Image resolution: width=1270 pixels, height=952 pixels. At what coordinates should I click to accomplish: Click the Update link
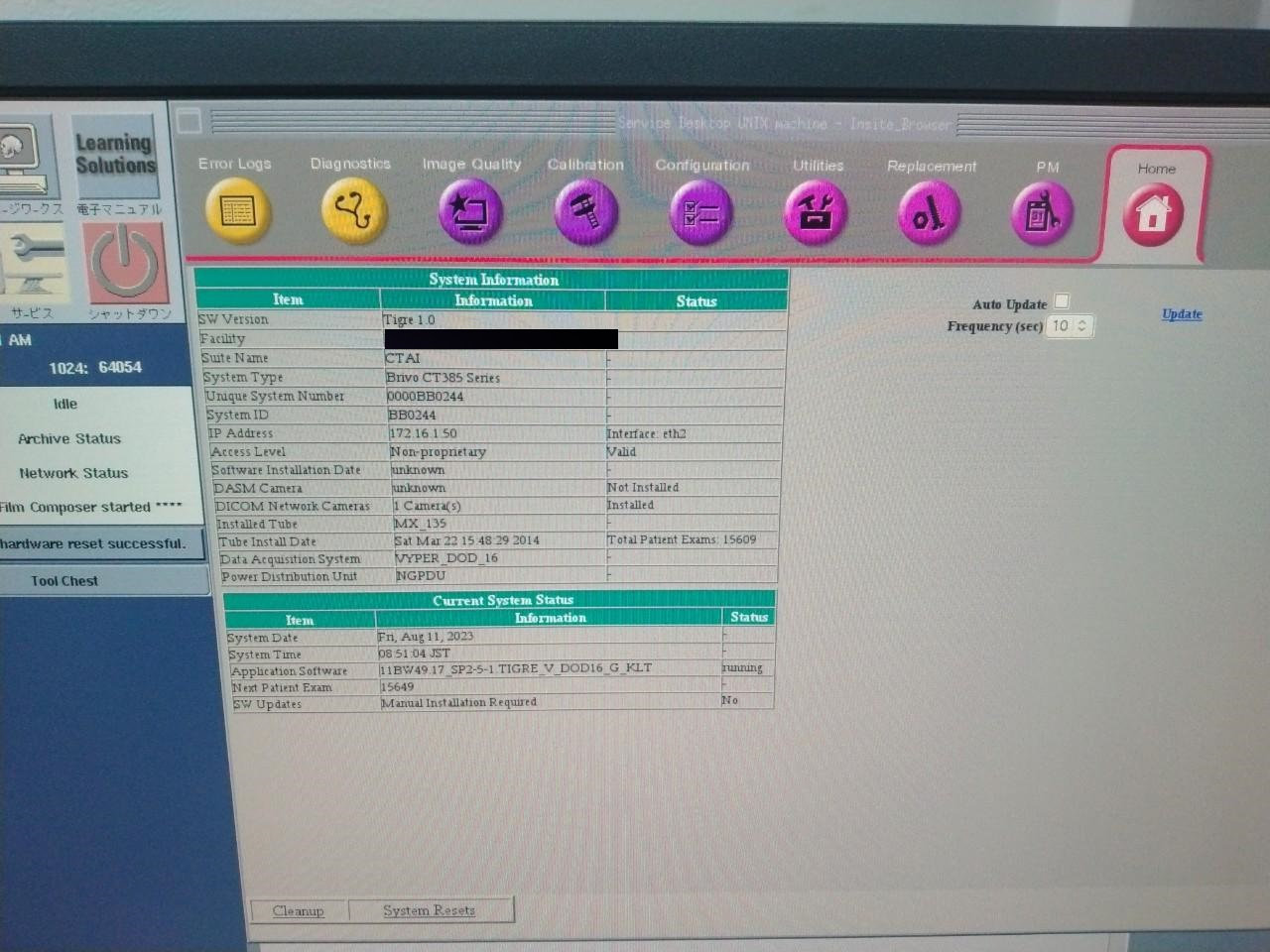pyautogui.click(x=1181, y=314)
